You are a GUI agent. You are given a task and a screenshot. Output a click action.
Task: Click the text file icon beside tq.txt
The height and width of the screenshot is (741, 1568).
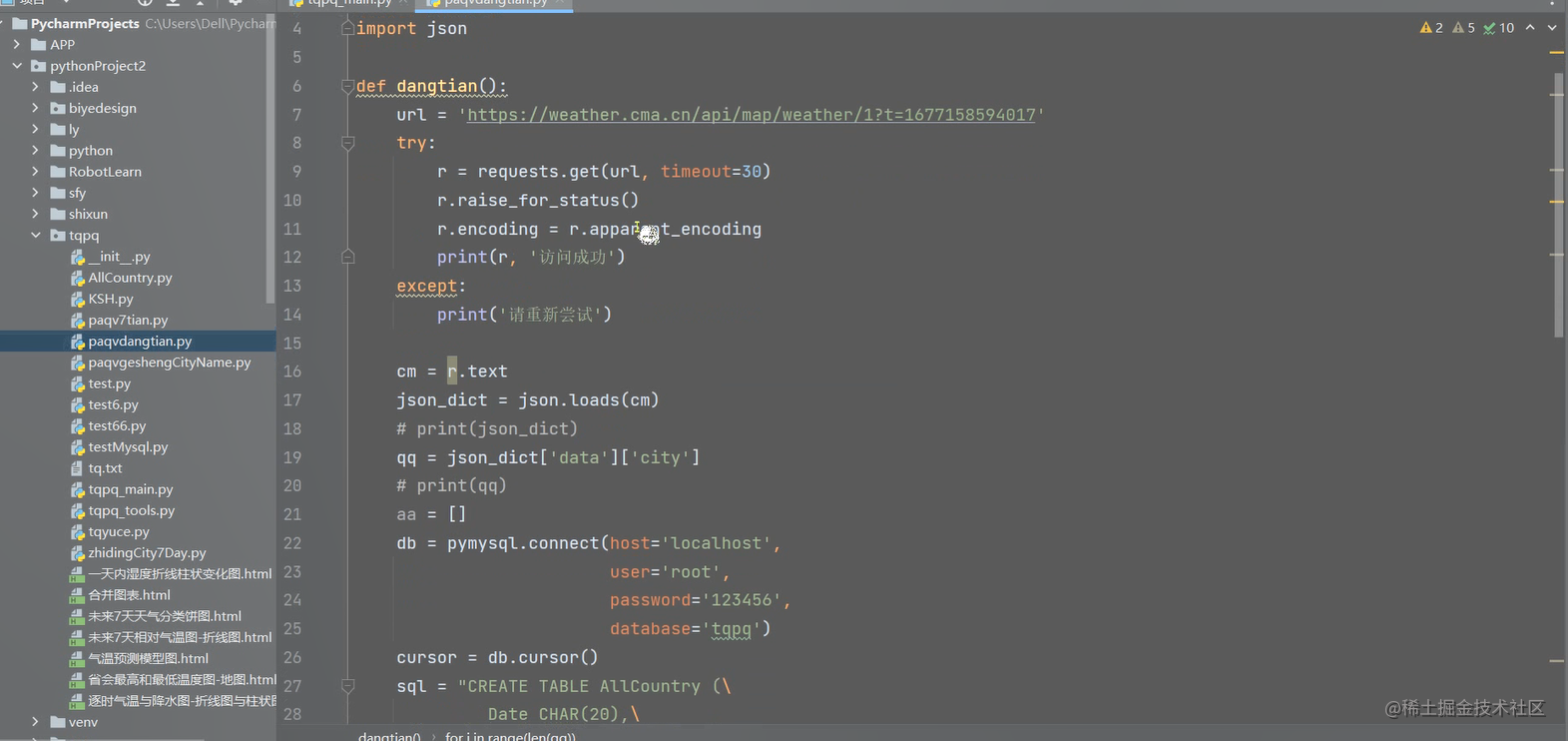click(78, 468)
